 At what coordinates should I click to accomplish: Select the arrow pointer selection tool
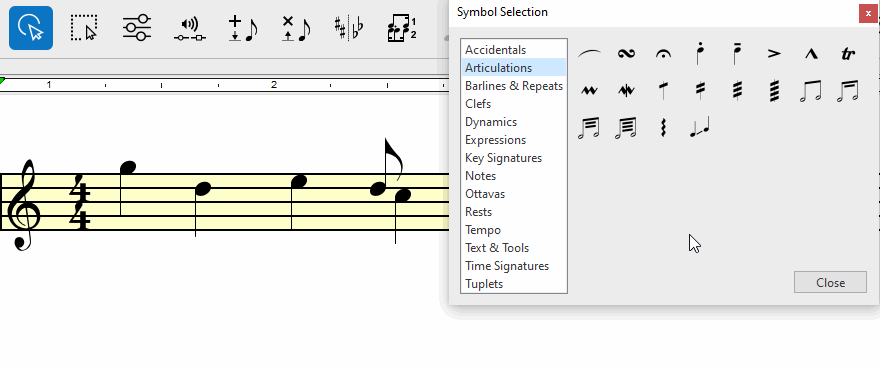pos(31,28)
